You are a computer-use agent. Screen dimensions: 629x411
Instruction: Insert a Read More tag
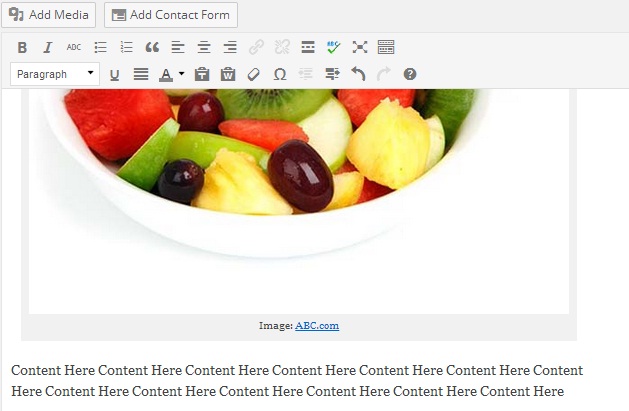coord(308,47)
